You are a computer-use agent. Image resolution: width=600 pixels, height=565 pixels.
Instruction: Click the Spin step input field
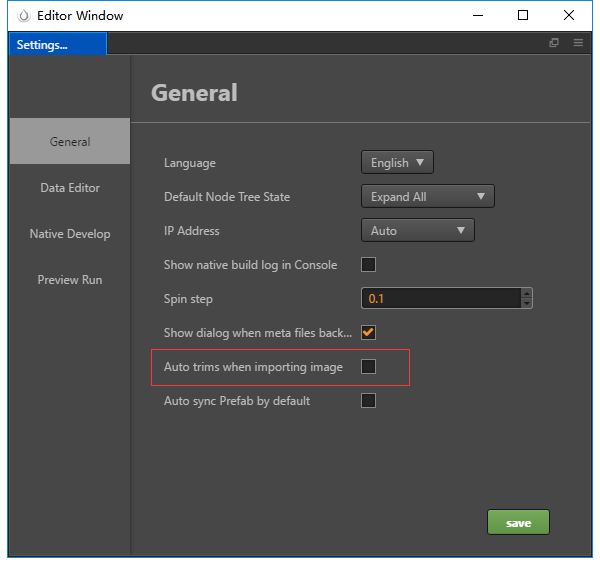[x=441, y=298]
